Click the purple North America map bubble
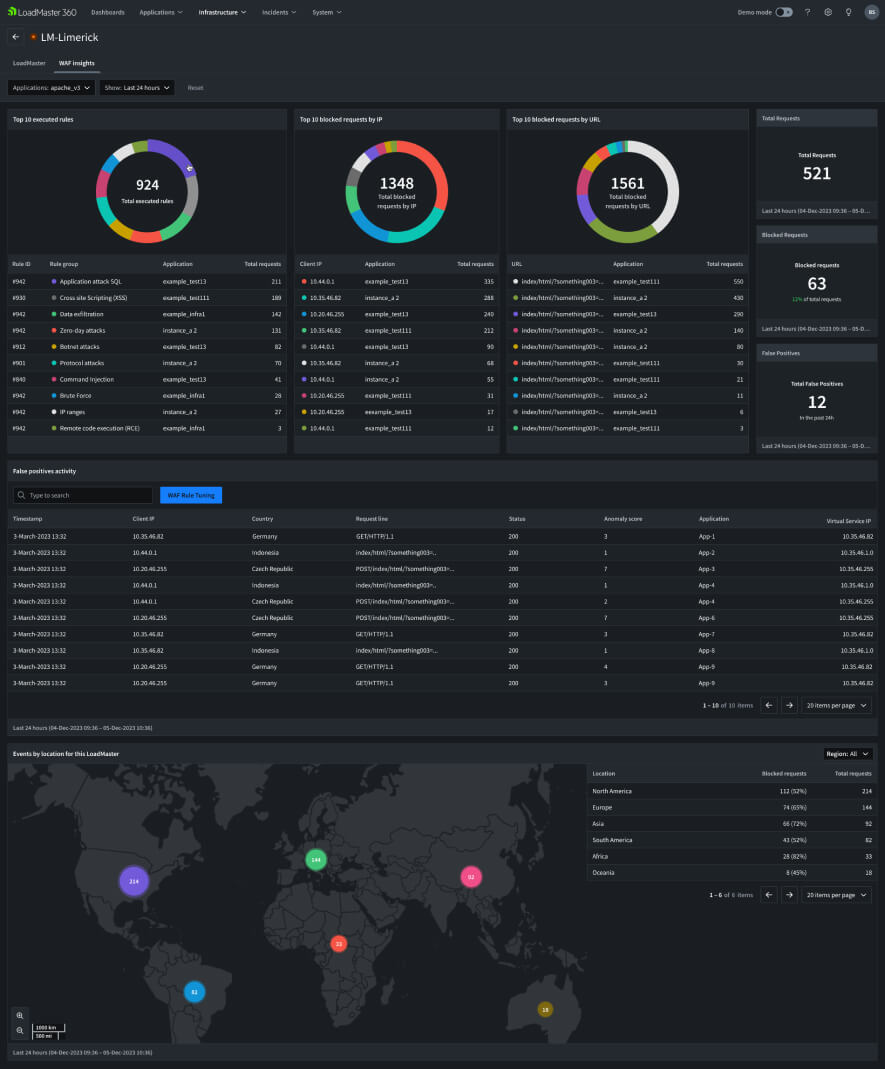Viewport: 885px width, 1069px height. 134,881
